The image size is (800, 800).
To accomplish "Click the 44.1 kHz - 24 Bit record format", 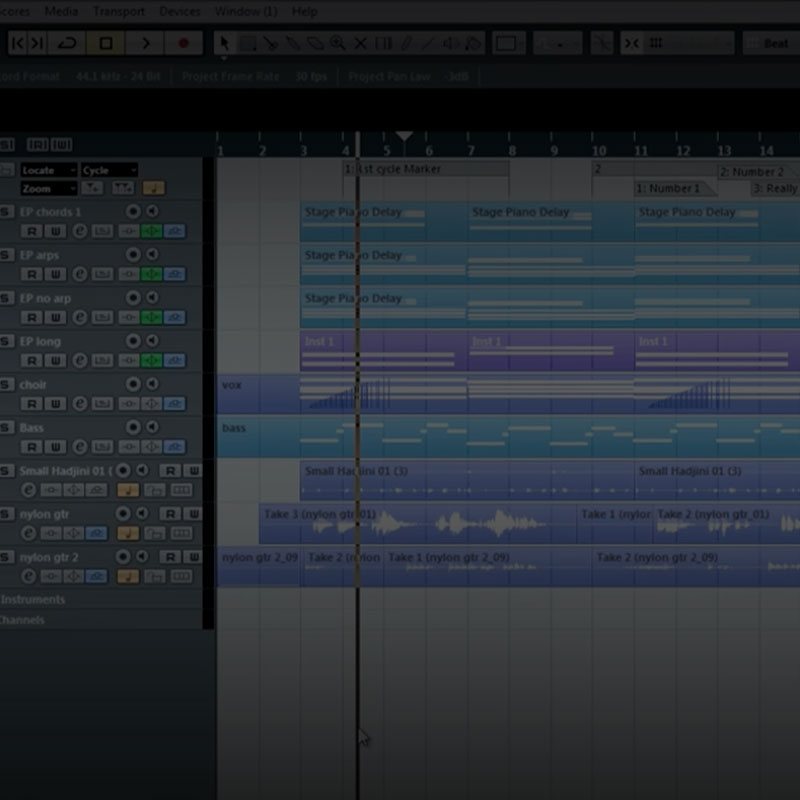I will pyautogui.click(x=118, y=77).
